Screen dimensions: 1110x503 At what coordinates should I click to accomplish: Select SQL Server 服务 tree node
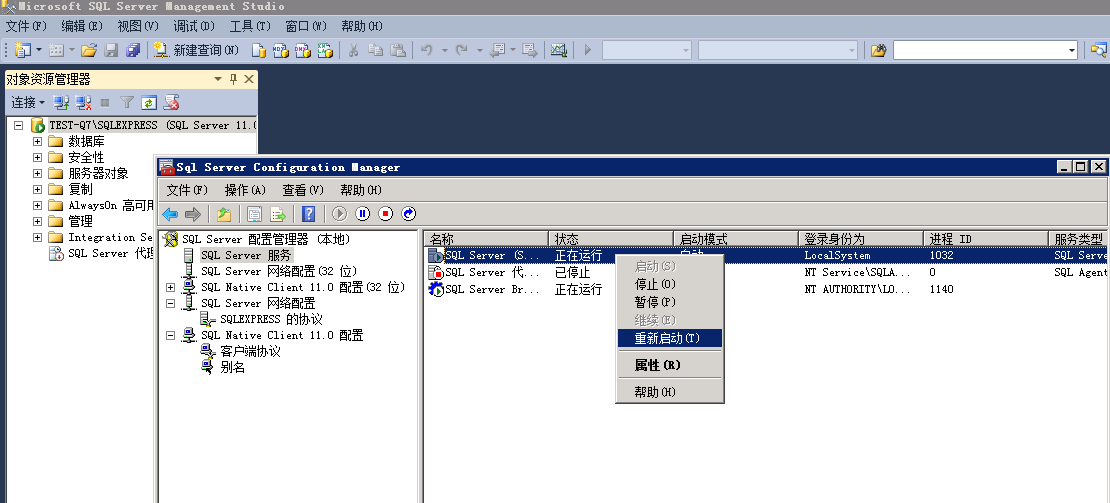click(246, 255)
